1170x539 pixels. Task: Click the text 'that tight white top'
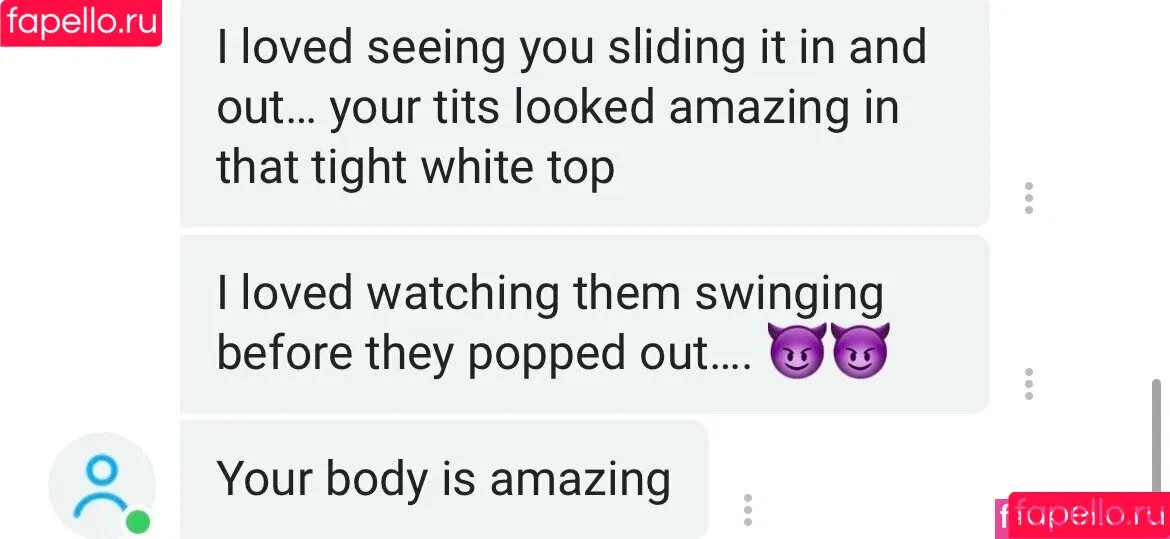coord(416,168)
